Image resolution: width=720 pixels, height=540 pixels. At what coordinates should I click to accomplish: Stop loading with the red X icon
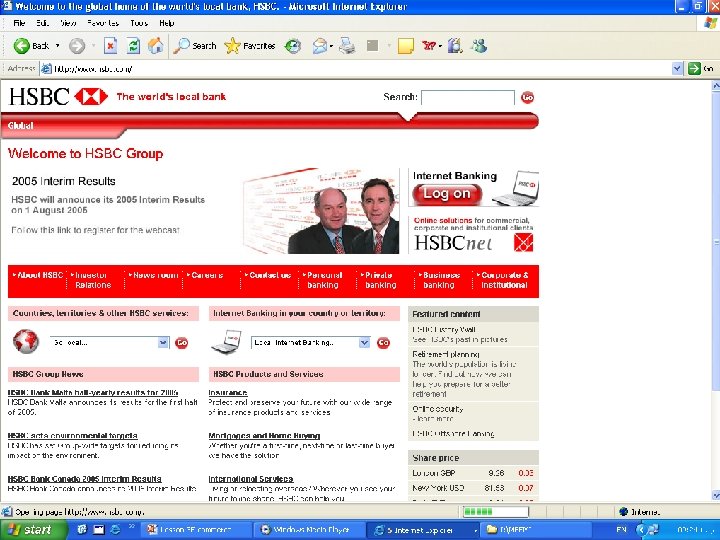111,46
